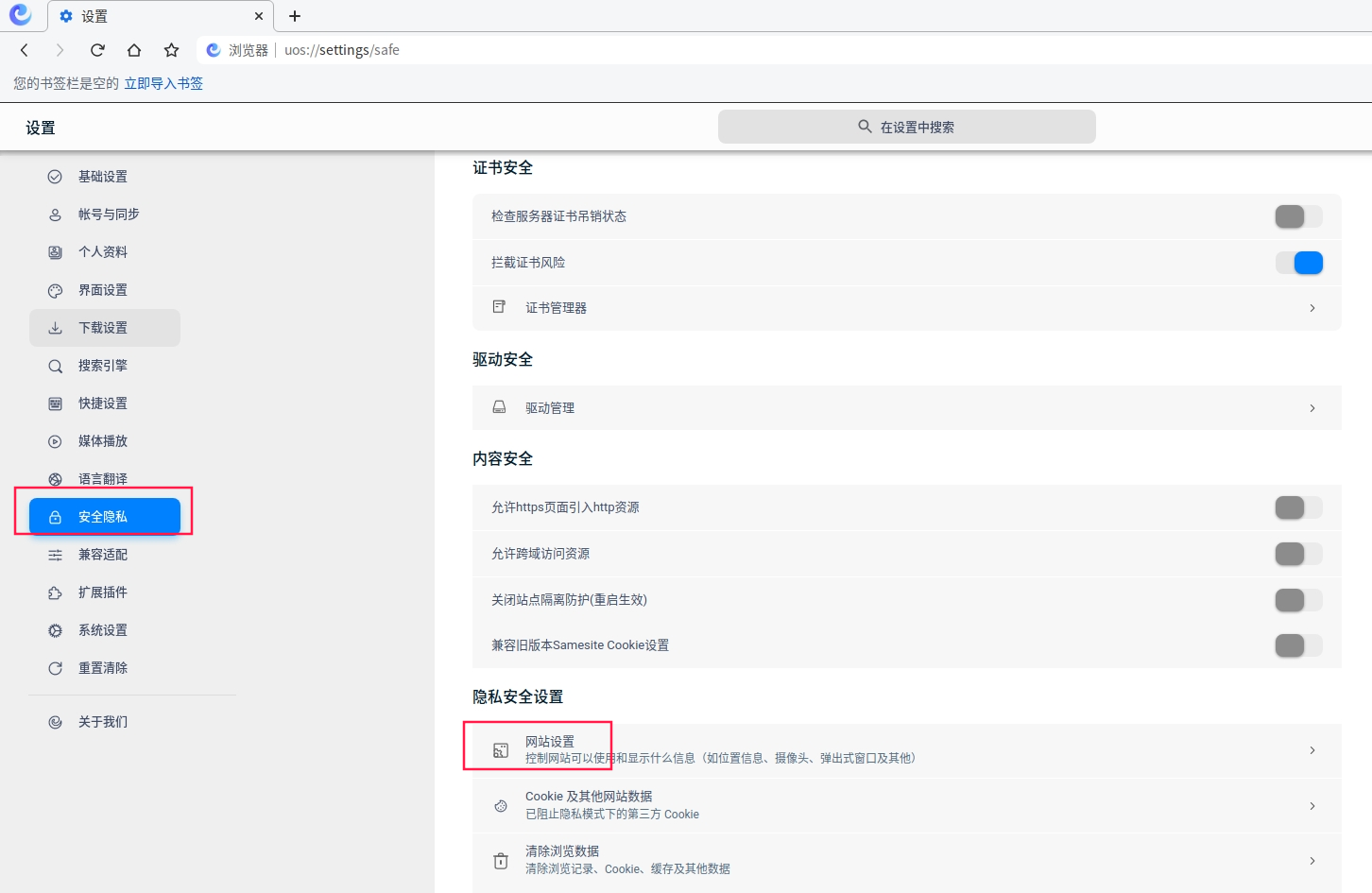The height and width of the screenshot is (893, 1372).
Task: Disable the 拦截证书风险 switch
Action: click(x=1298, y=263)
